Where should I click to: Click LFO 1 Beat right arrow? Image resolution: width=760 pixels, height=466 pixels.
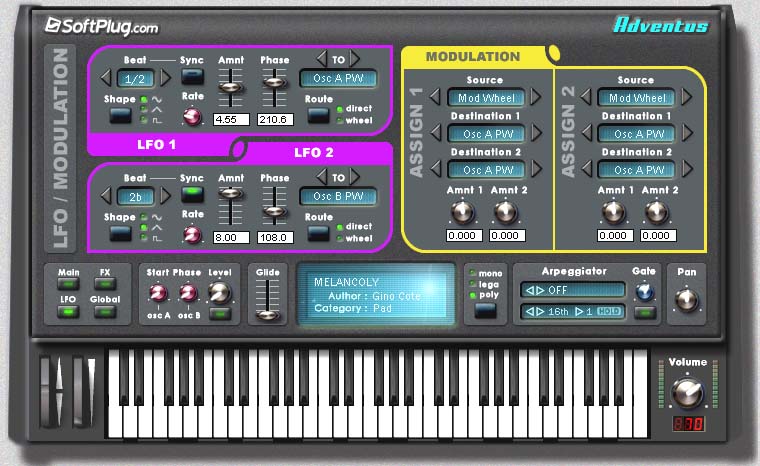coord(165,78)
